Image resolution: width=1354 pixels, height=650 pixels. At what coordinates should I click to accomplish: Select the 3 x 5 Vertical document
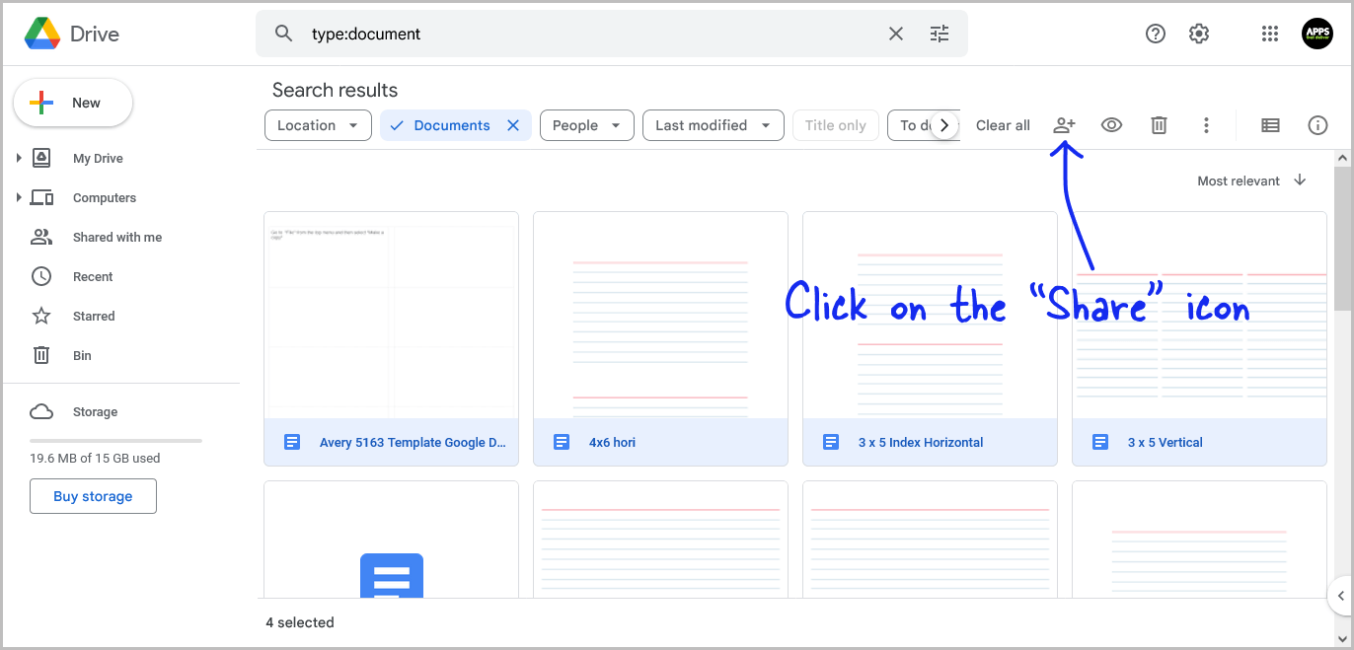1199,338
